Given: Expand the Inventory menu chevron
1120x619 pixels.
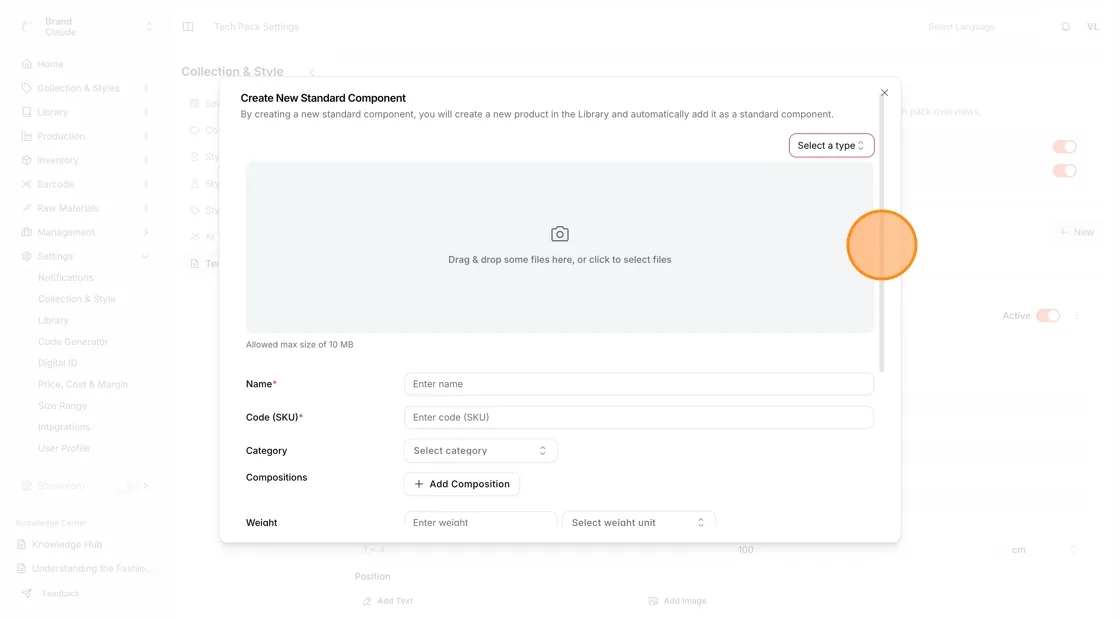Looking at the screenshot, I should [146, 160].
